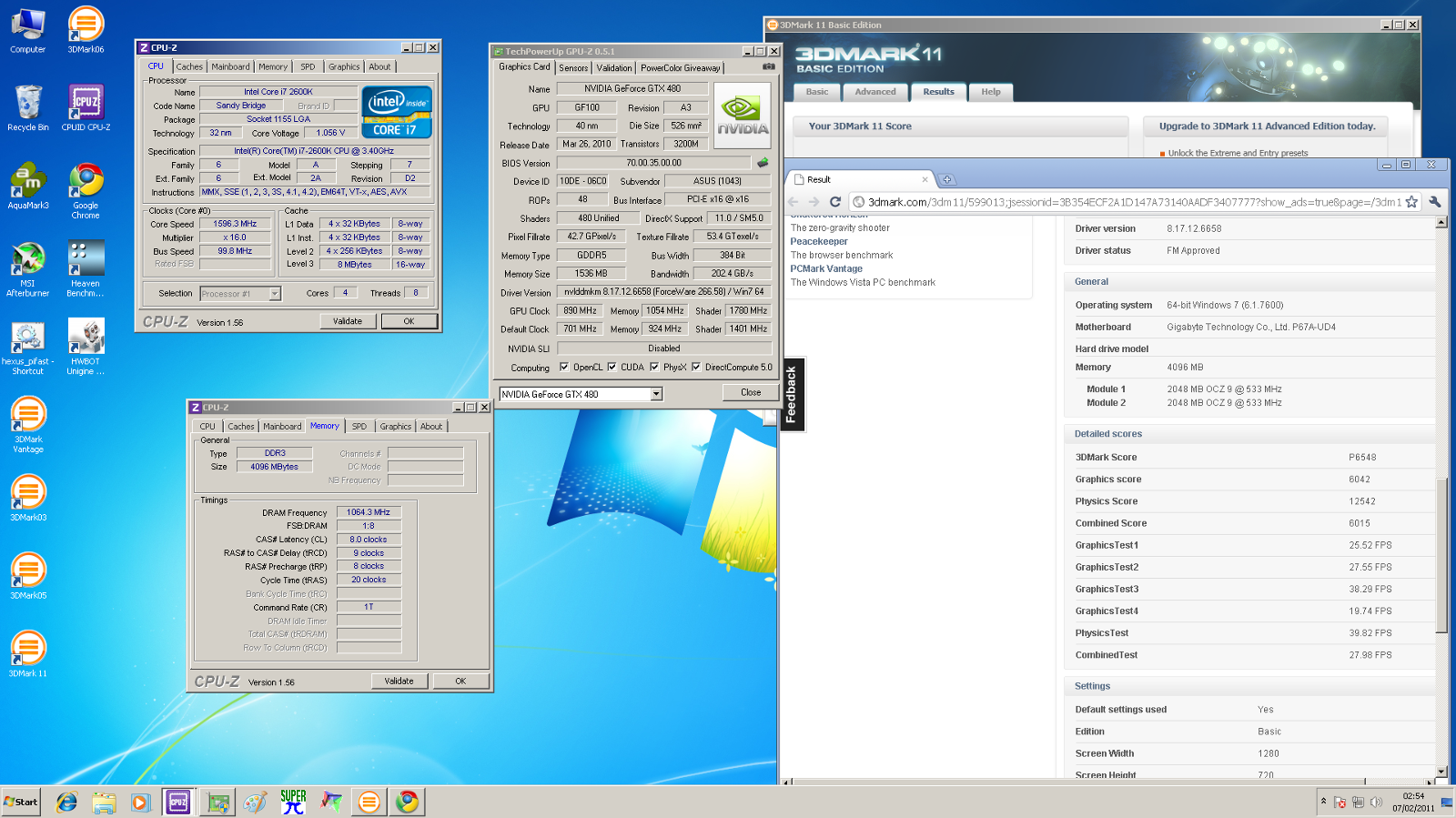Switch to the Sensors tab in GPU-Z
Screen dimensions: 1456x818
pos(573,67)
